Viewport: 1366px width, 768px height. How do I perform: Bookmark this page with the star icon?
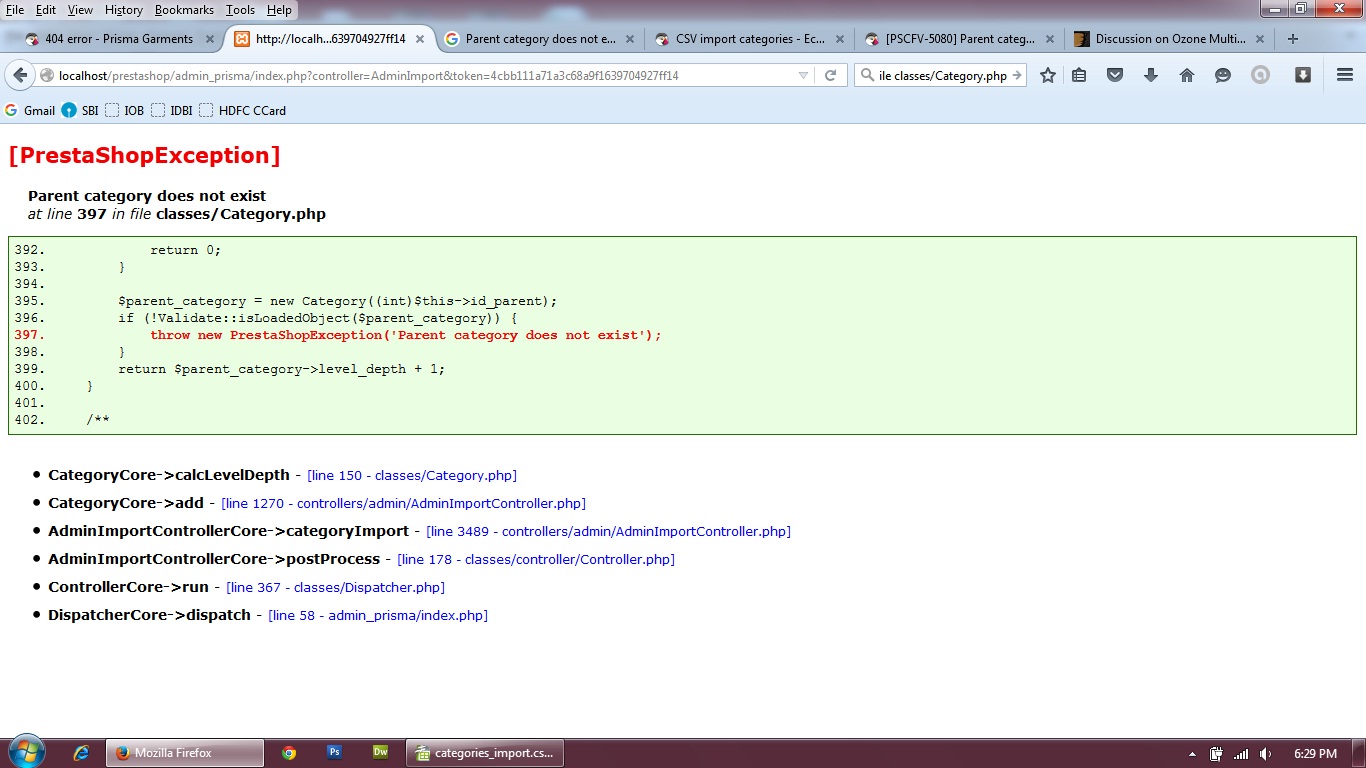point(1048,75)
